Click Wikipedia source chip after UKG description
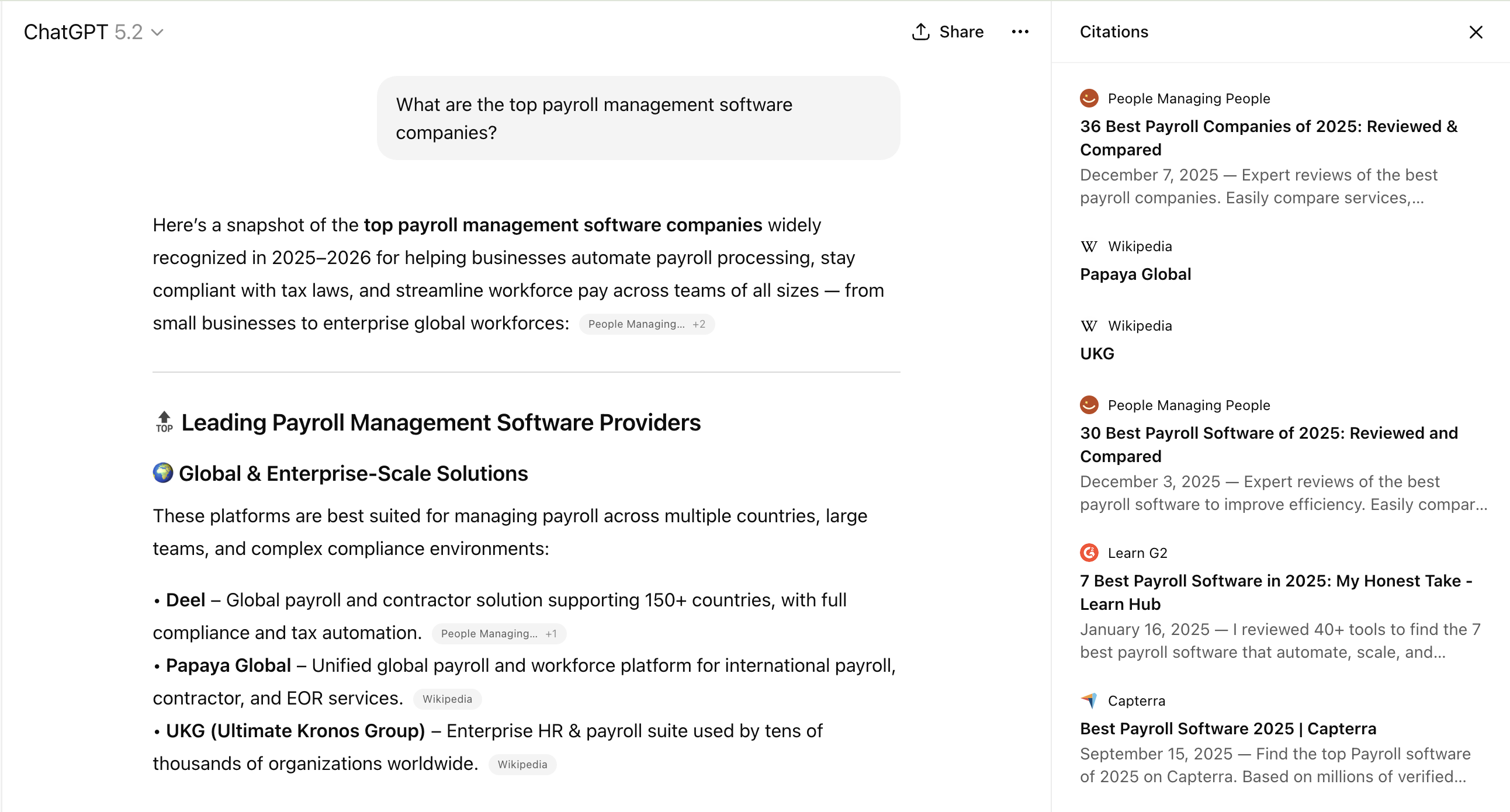This screenshot has width=1510, height=812. pyautogui.click(x=522, y=765)
